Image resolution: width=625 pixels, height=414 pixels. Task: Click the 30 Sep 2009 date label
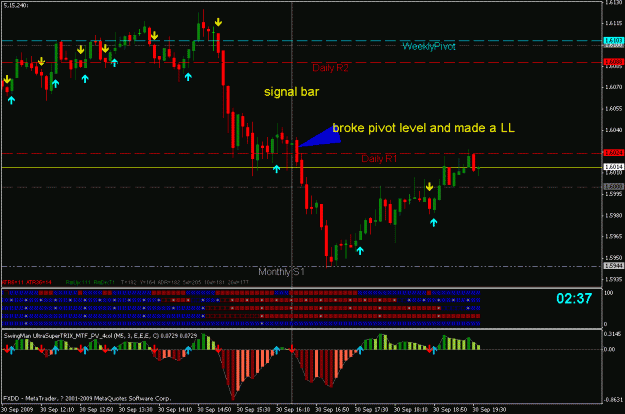coord(17,410)
